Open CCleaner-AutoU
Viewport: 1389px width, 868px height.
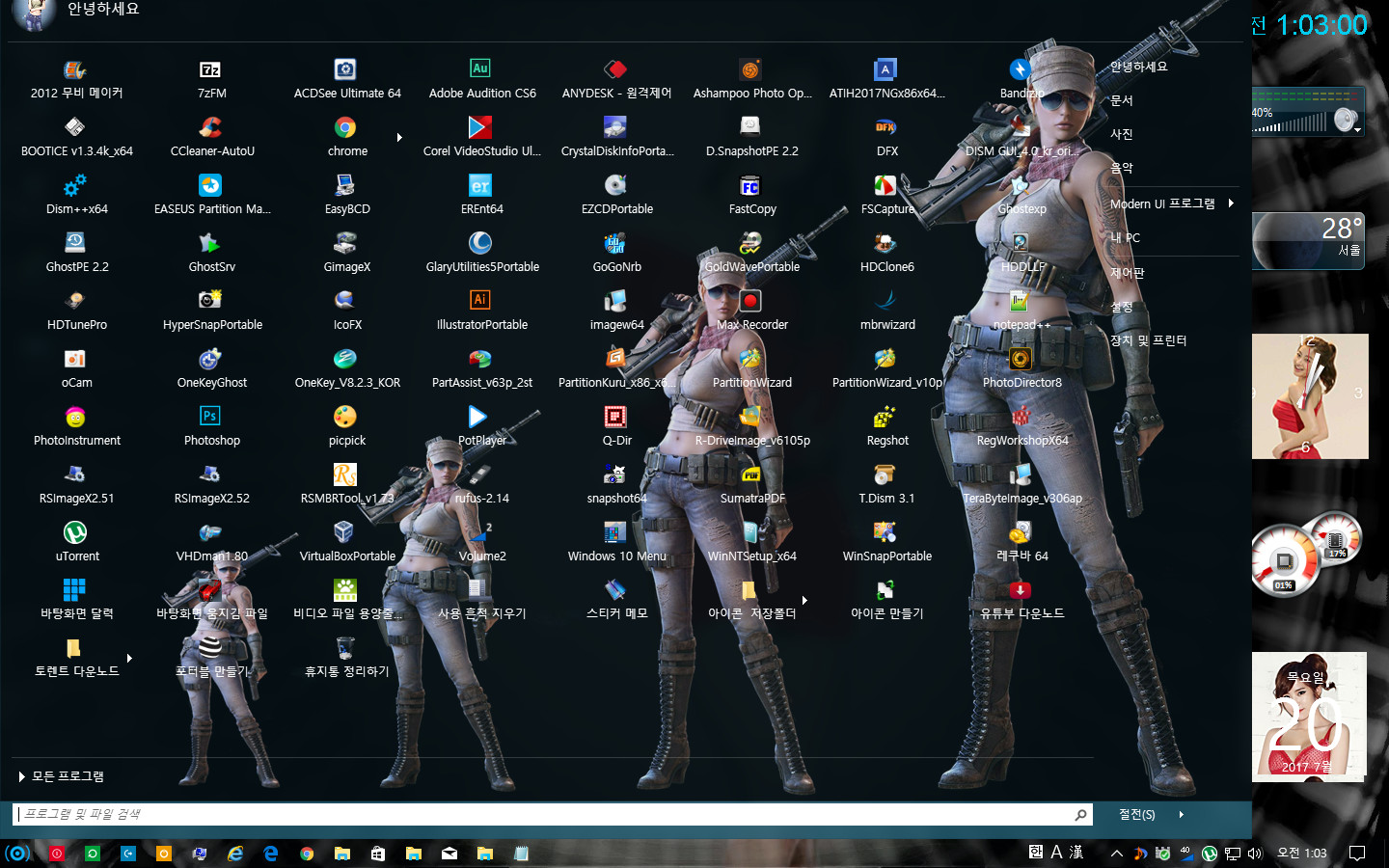[x=212, y=137]
